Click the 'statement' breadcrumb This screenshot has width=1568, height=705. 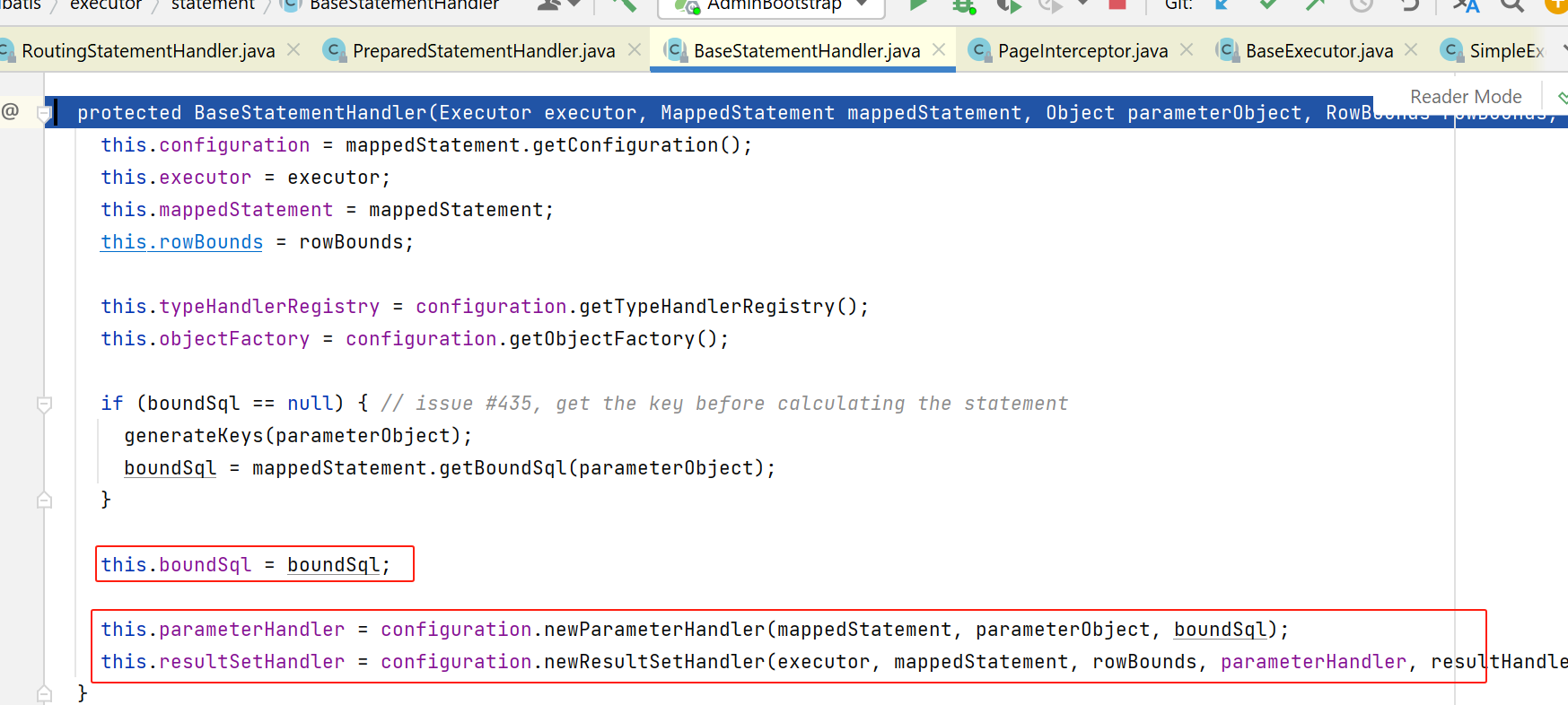[213, 4]
